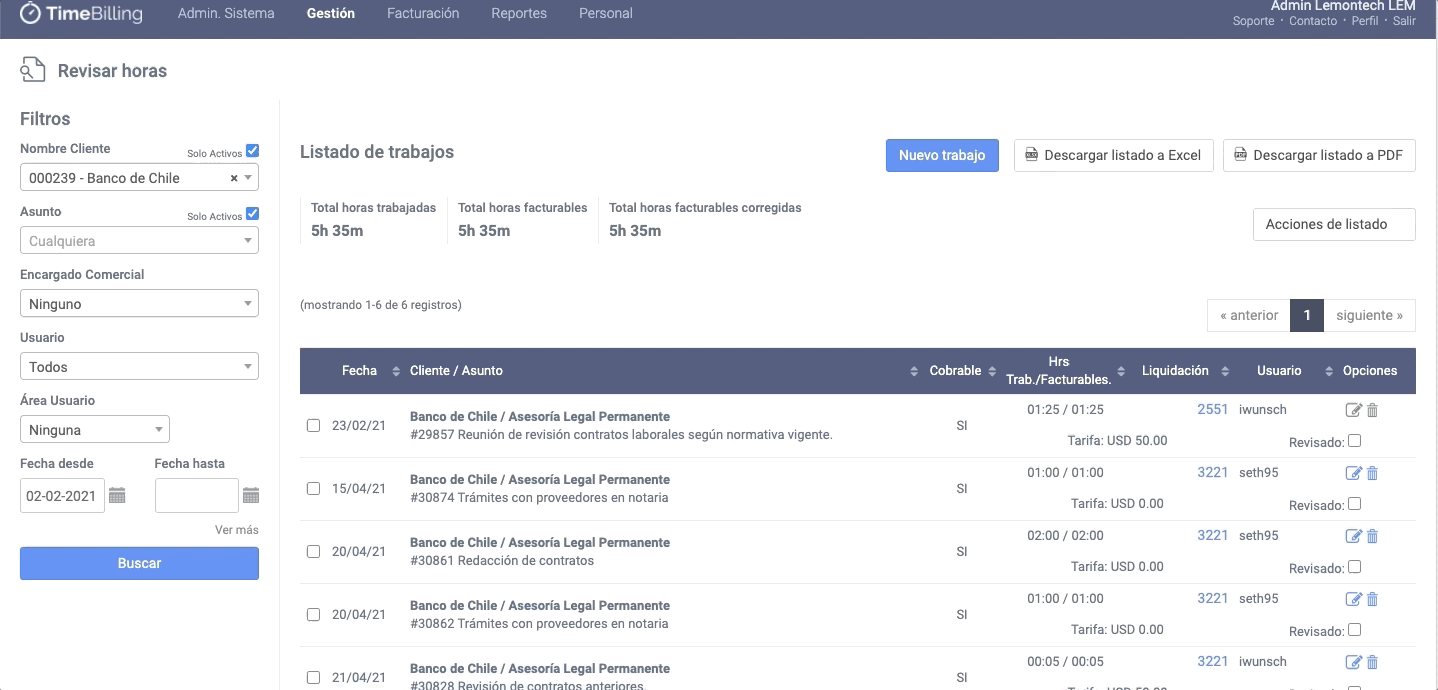Edit work entry #30828
The width and height of the screenshot is (1438, 690).
[1354, 662]
